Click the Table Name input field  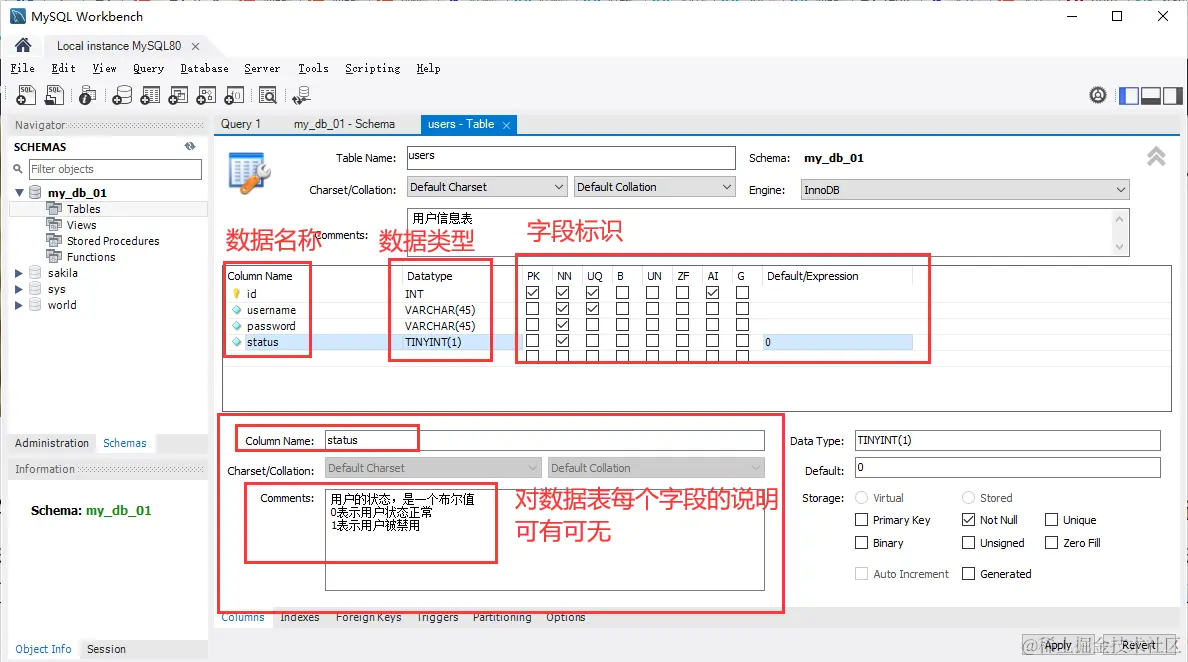(x=571, y=157)
